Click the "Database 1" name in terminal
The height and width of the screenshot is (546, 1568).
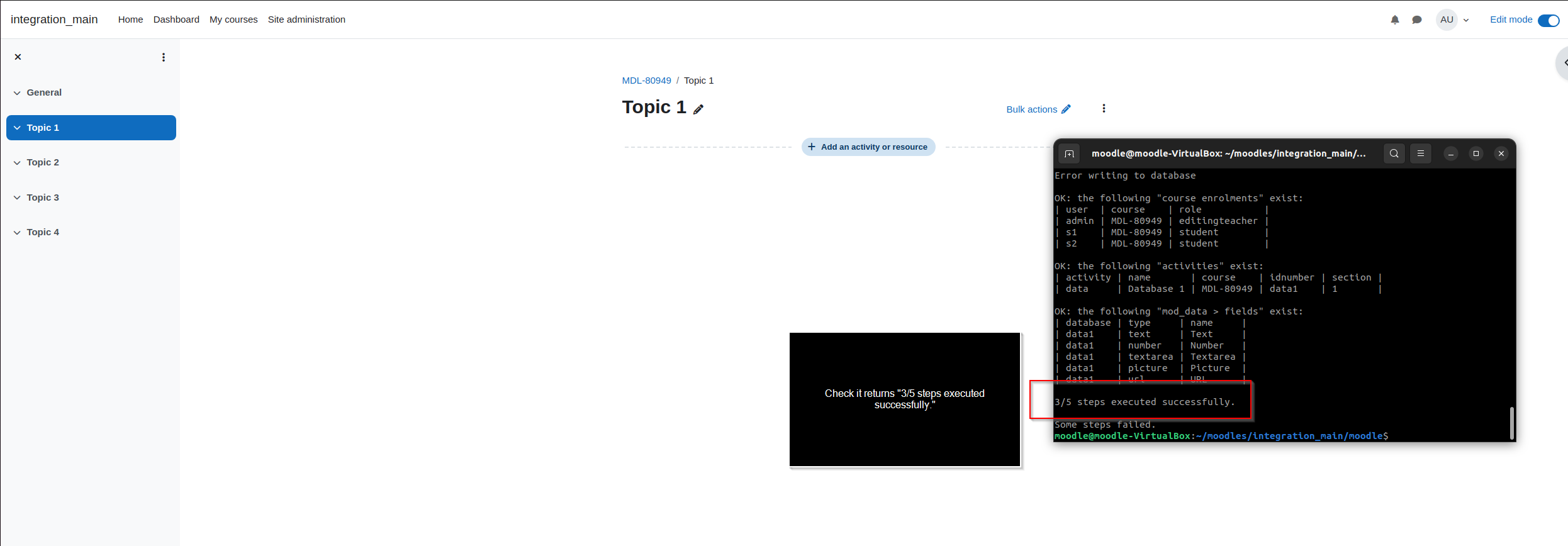[1156, 289]
